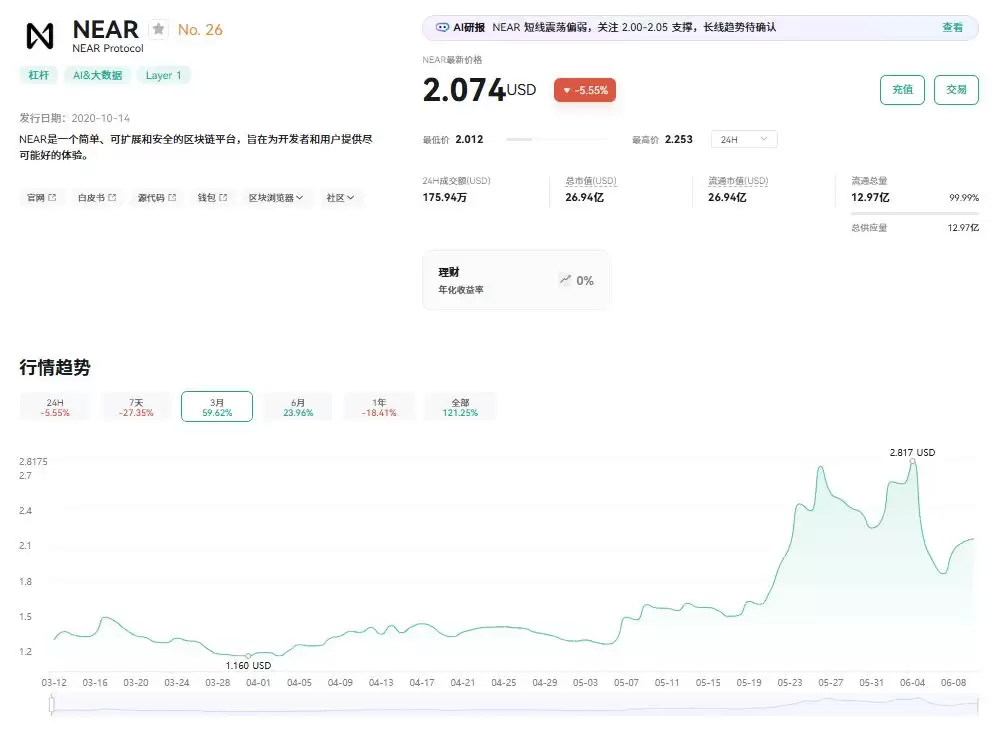Switch chart to 7天 tab
1008x749 pixels.
pos(136,407)
